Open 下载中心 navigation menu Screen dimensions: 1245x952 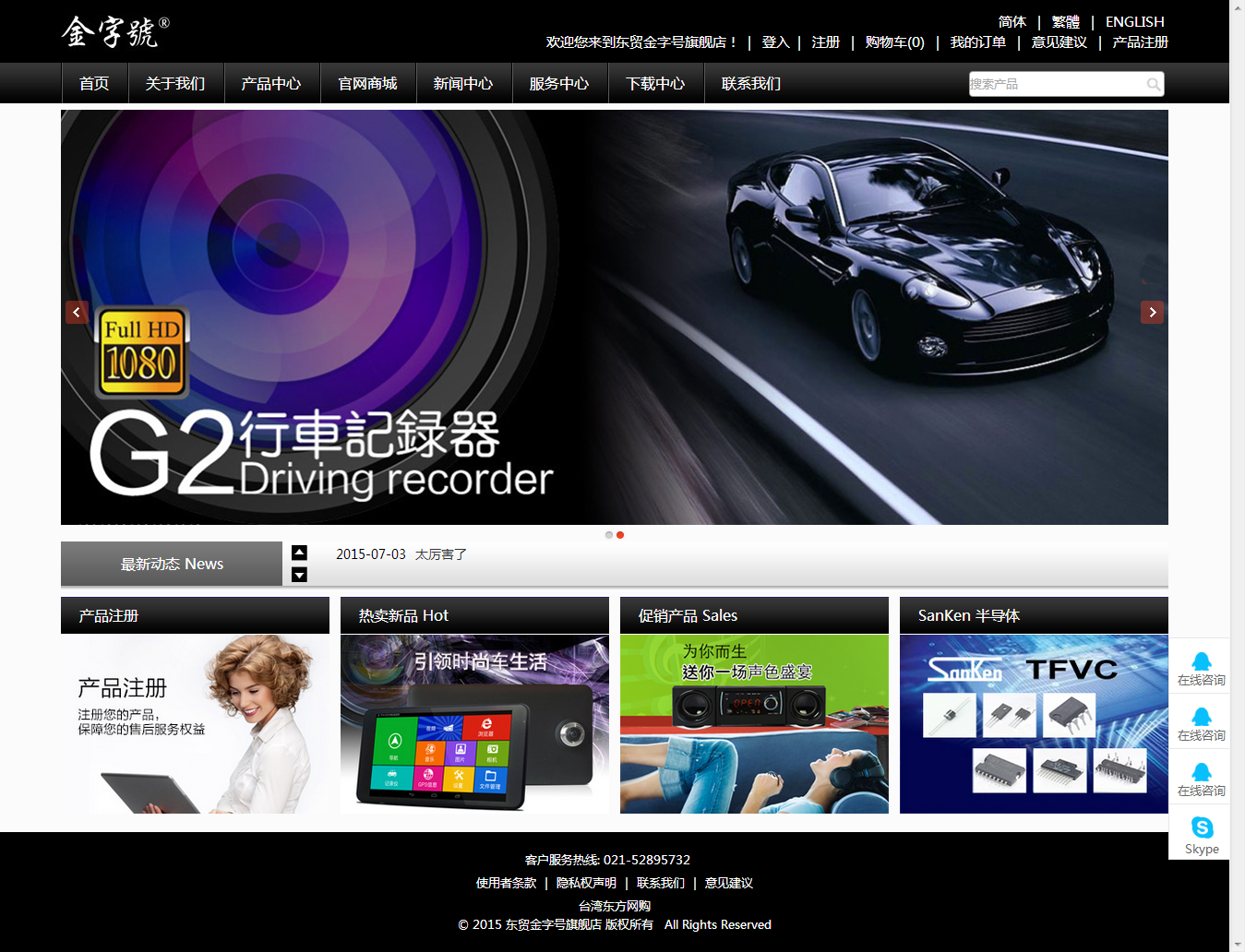click(x=655, y=84)
